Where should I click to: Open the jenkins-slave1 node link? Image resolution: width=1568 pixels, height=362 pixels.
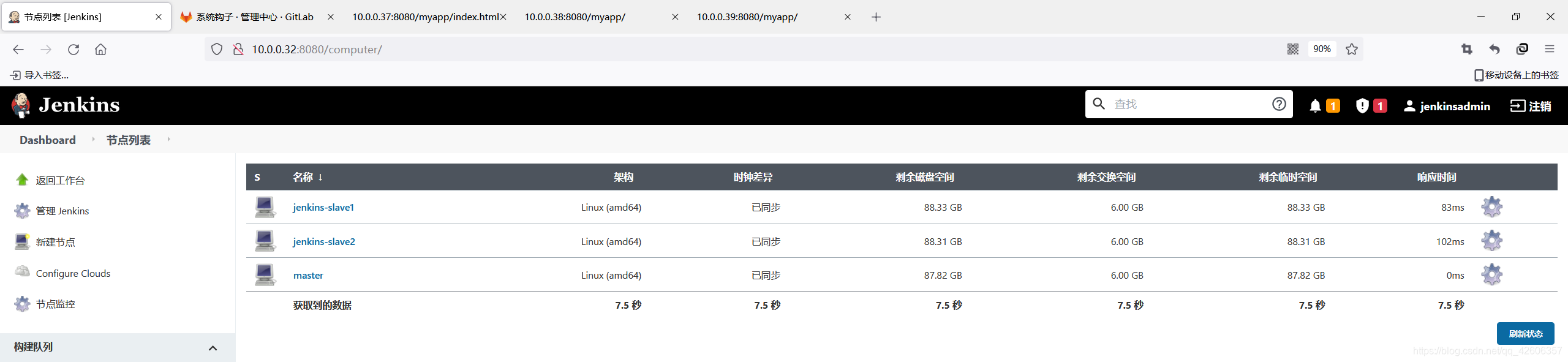click(323, 207)
